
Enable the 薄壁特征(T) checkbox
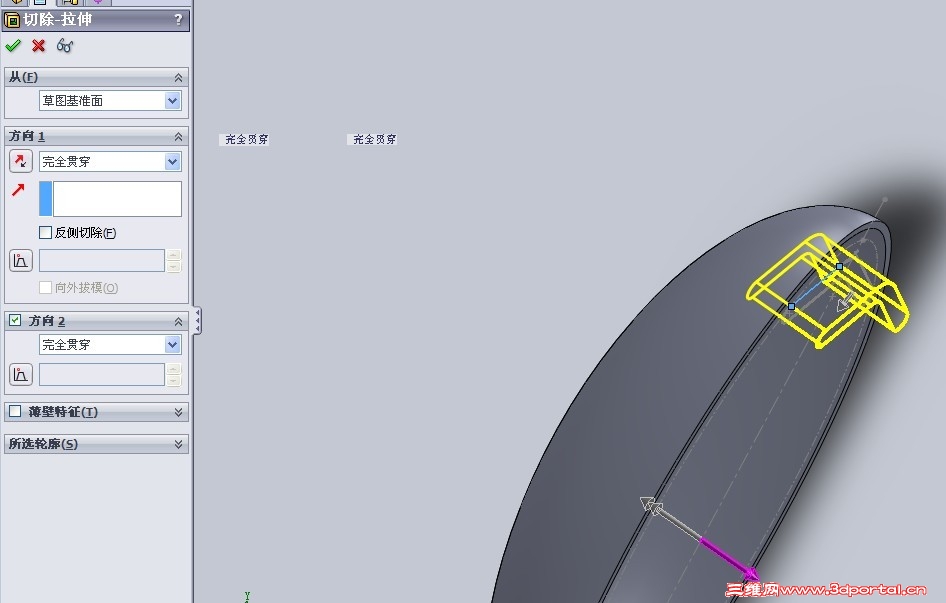coord(15,411)
